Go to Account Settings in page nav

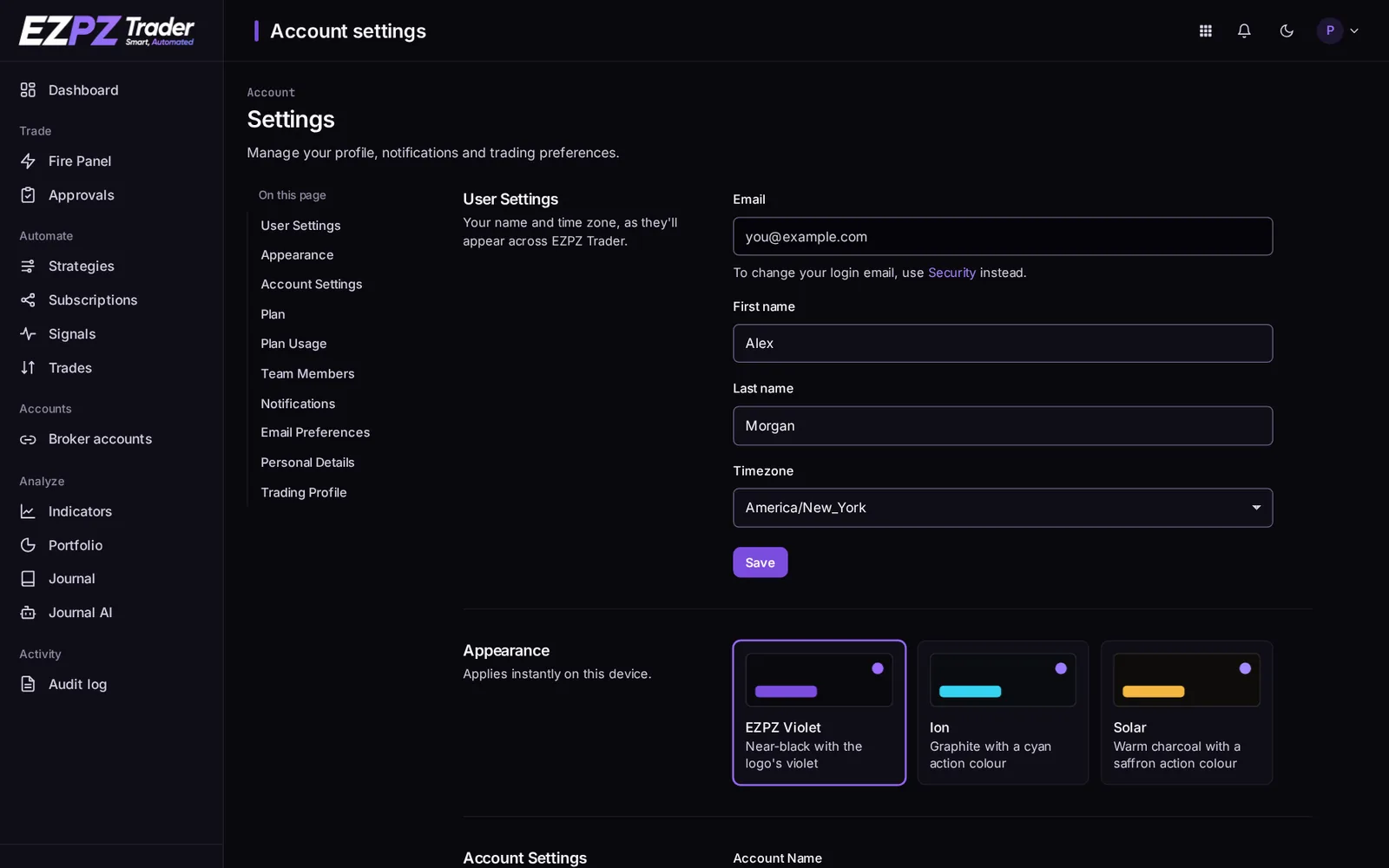coord(312,285)
